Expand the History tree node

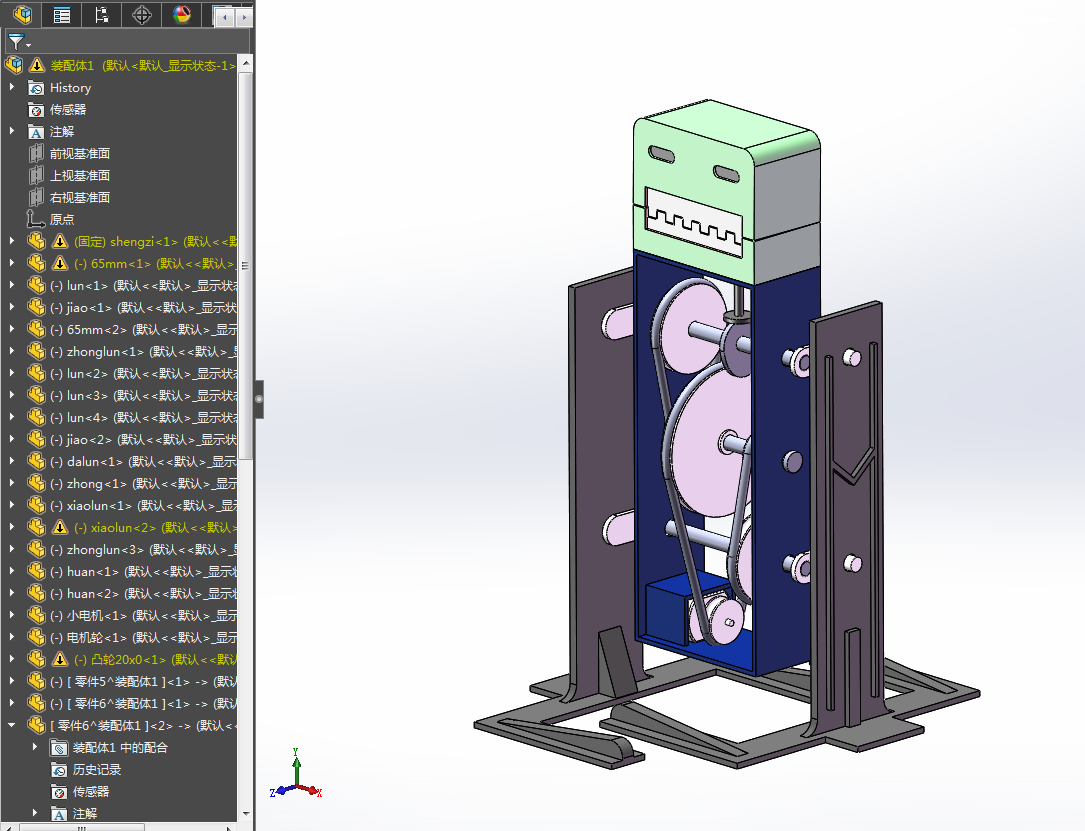(x=12, y=87)
